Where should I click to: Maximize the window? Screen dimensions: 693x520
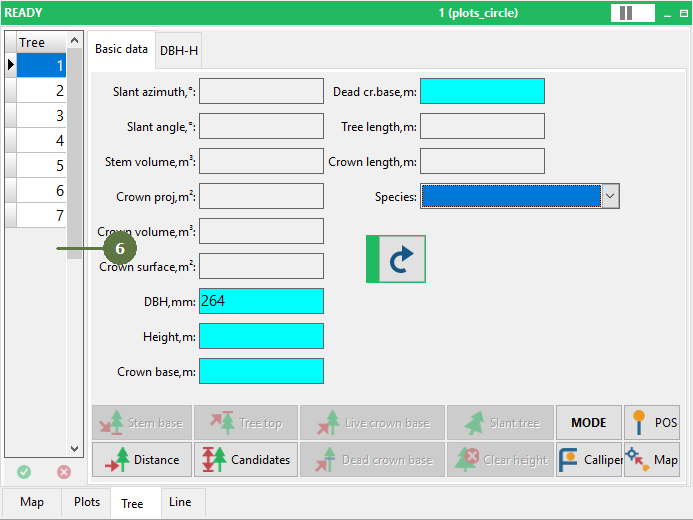(x=683, y=14)
